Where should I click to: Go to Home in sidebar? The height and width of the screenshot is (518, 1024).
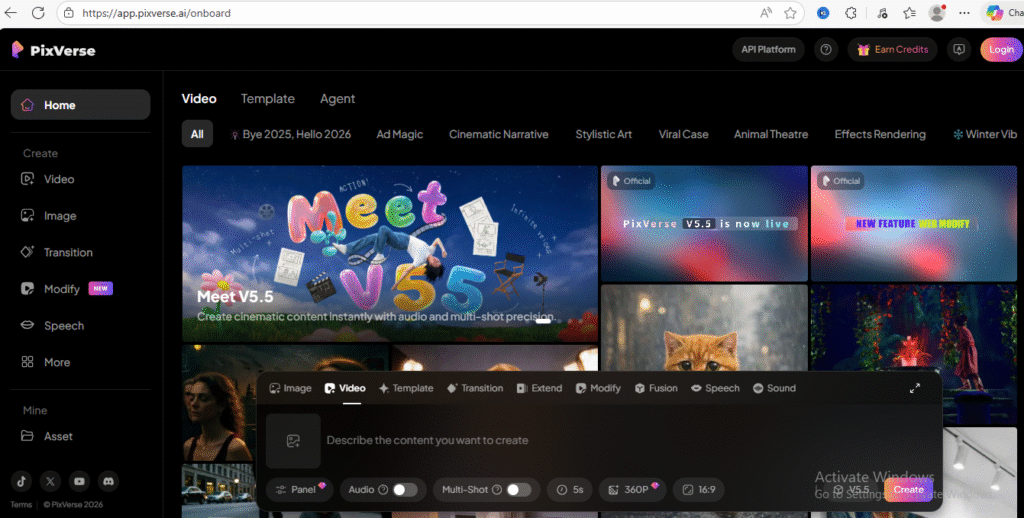click(x=80, y=105)
